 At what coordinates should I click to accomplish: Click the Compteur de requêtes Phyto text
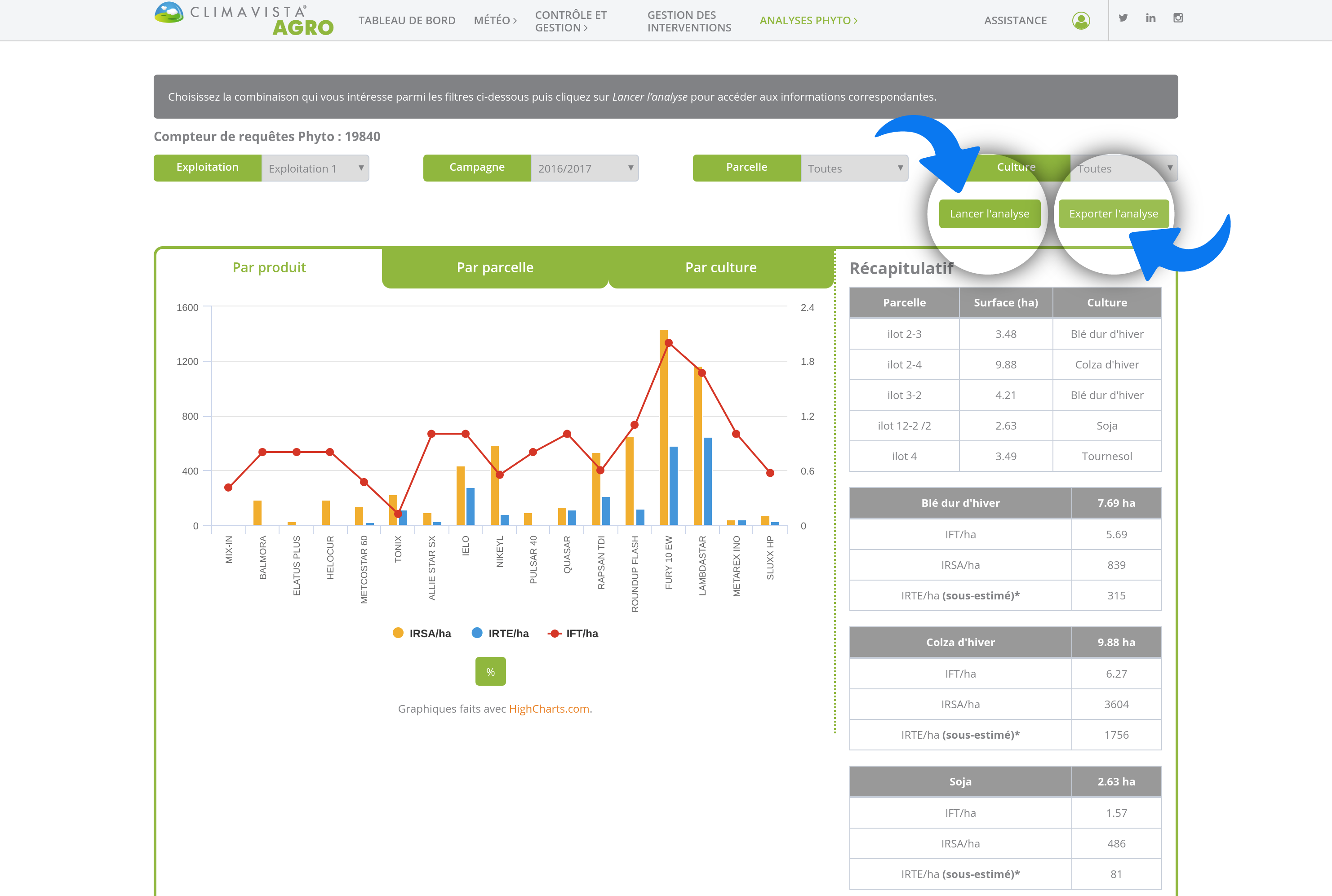[267, 137]
